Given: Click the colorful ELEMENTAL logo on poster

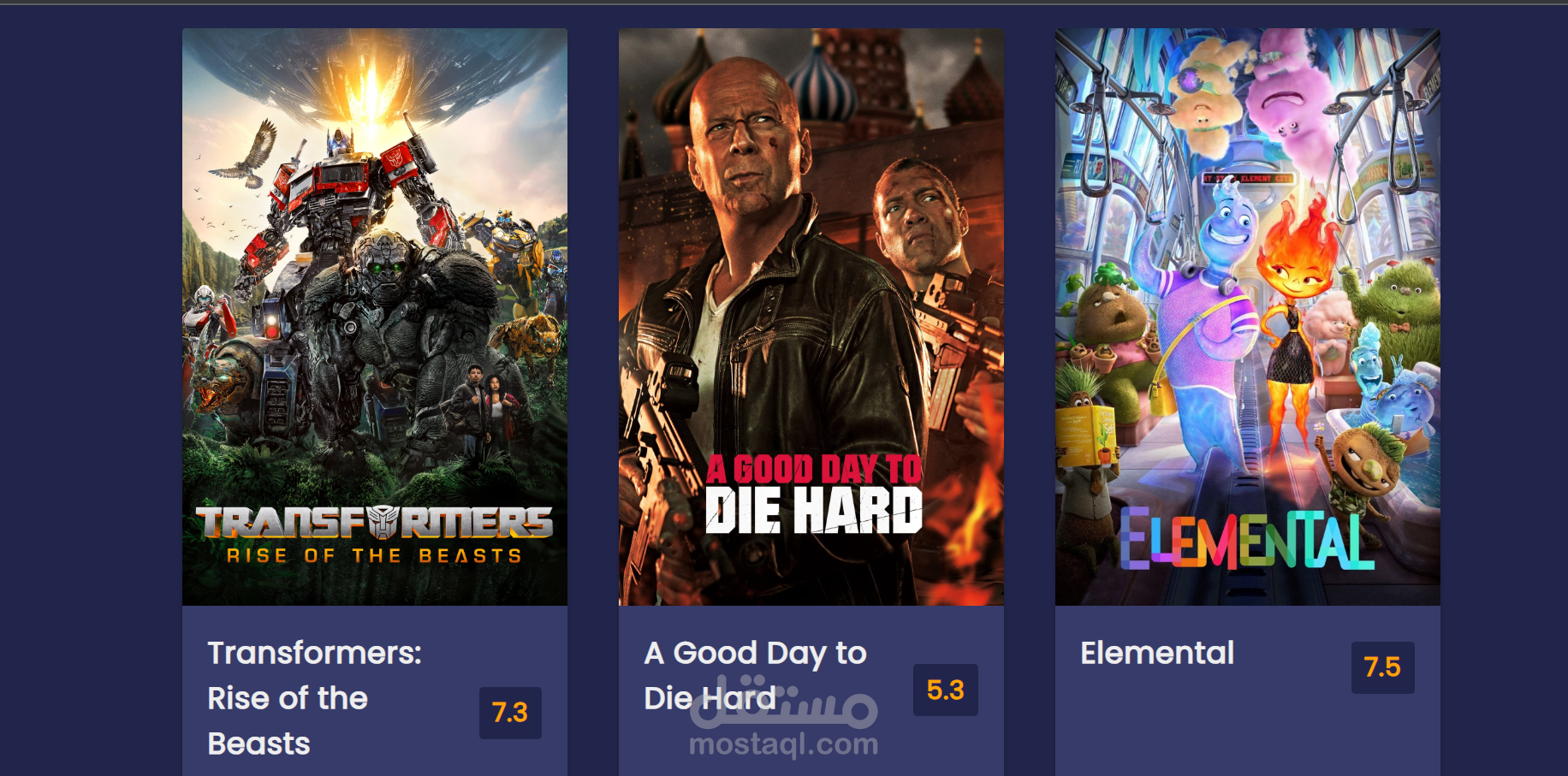Looking at the screenshot, I should 1247,539.
